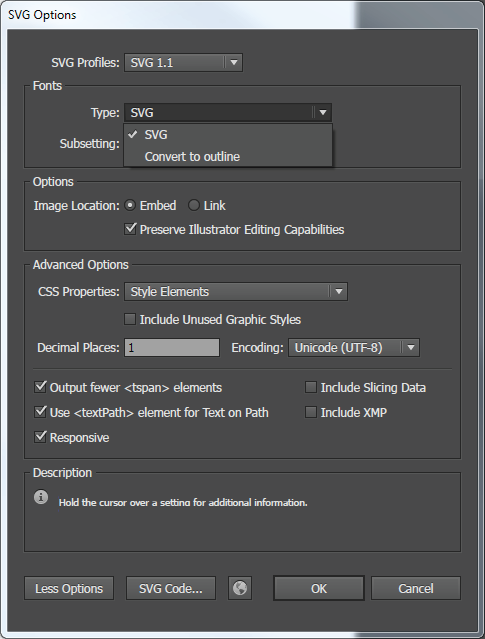Expand the Encoding dropdown
The height and width of the screenshot is (639, 485).
coord(354,348)
